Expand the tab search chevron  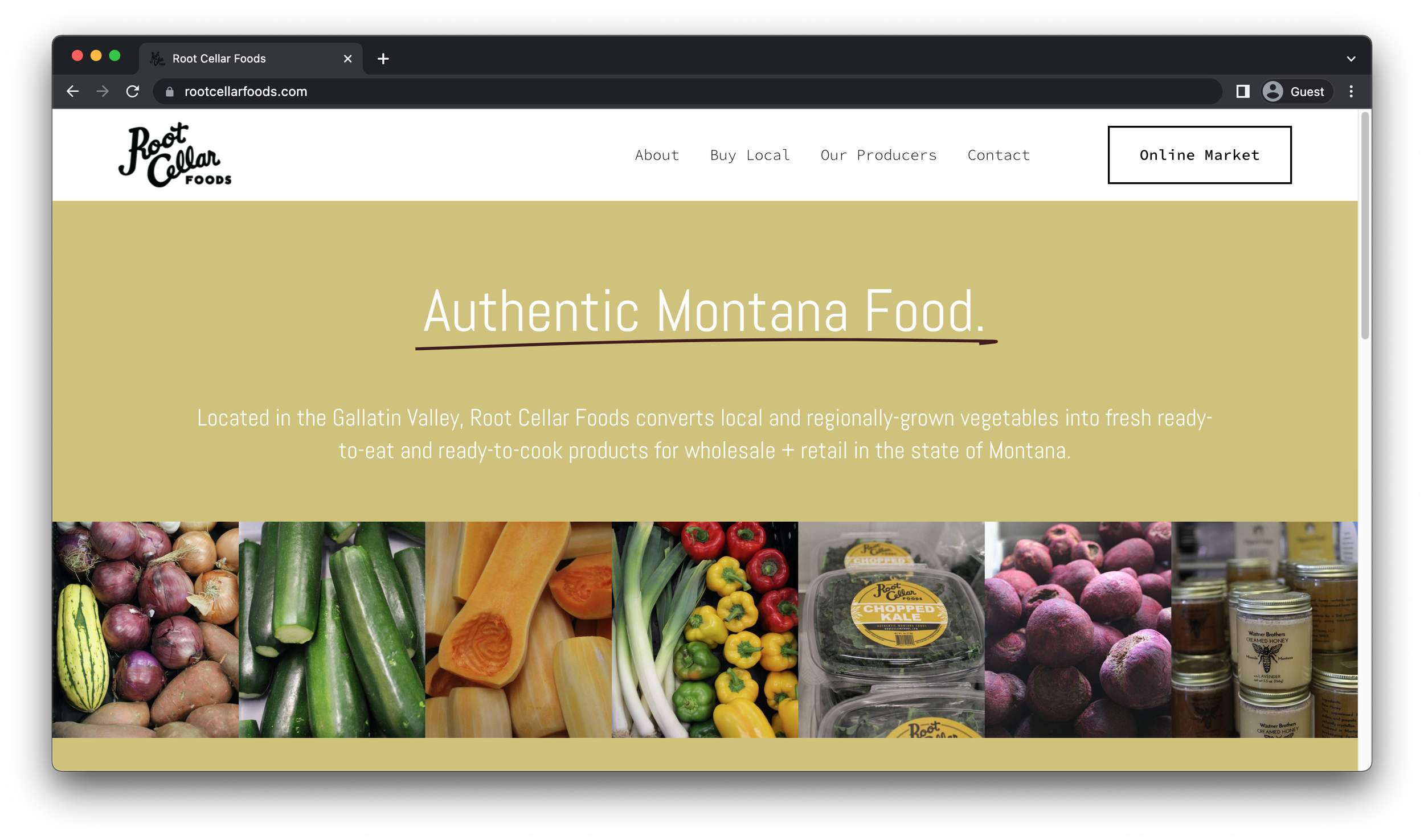pos(1351,59)
